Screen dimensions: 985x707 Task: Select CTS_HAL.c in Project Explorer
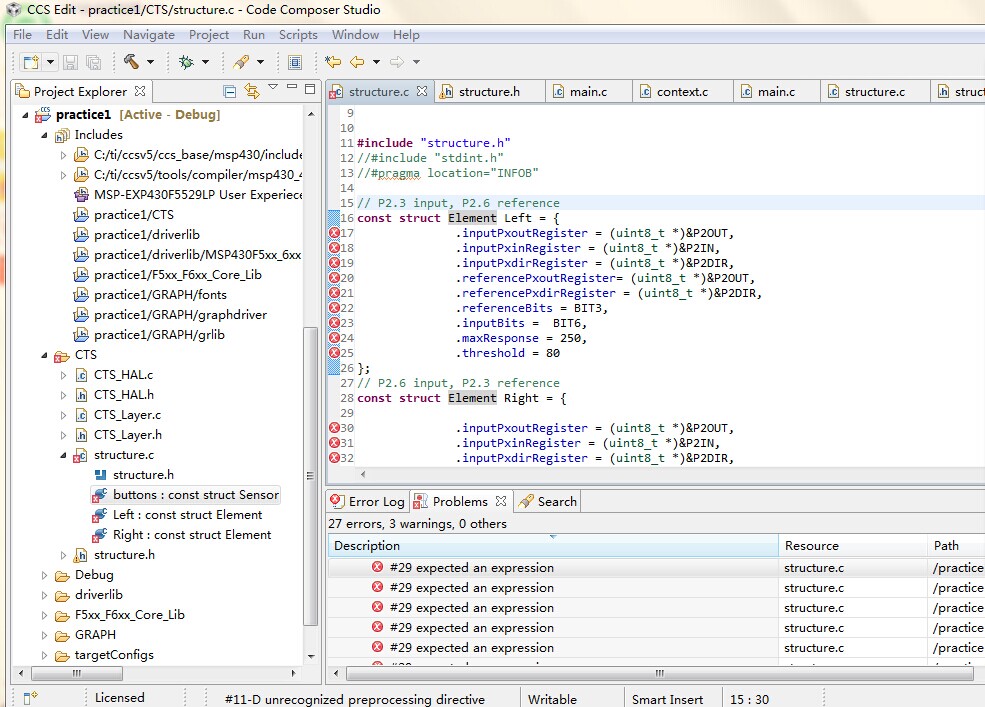click(x=123, y=375)
